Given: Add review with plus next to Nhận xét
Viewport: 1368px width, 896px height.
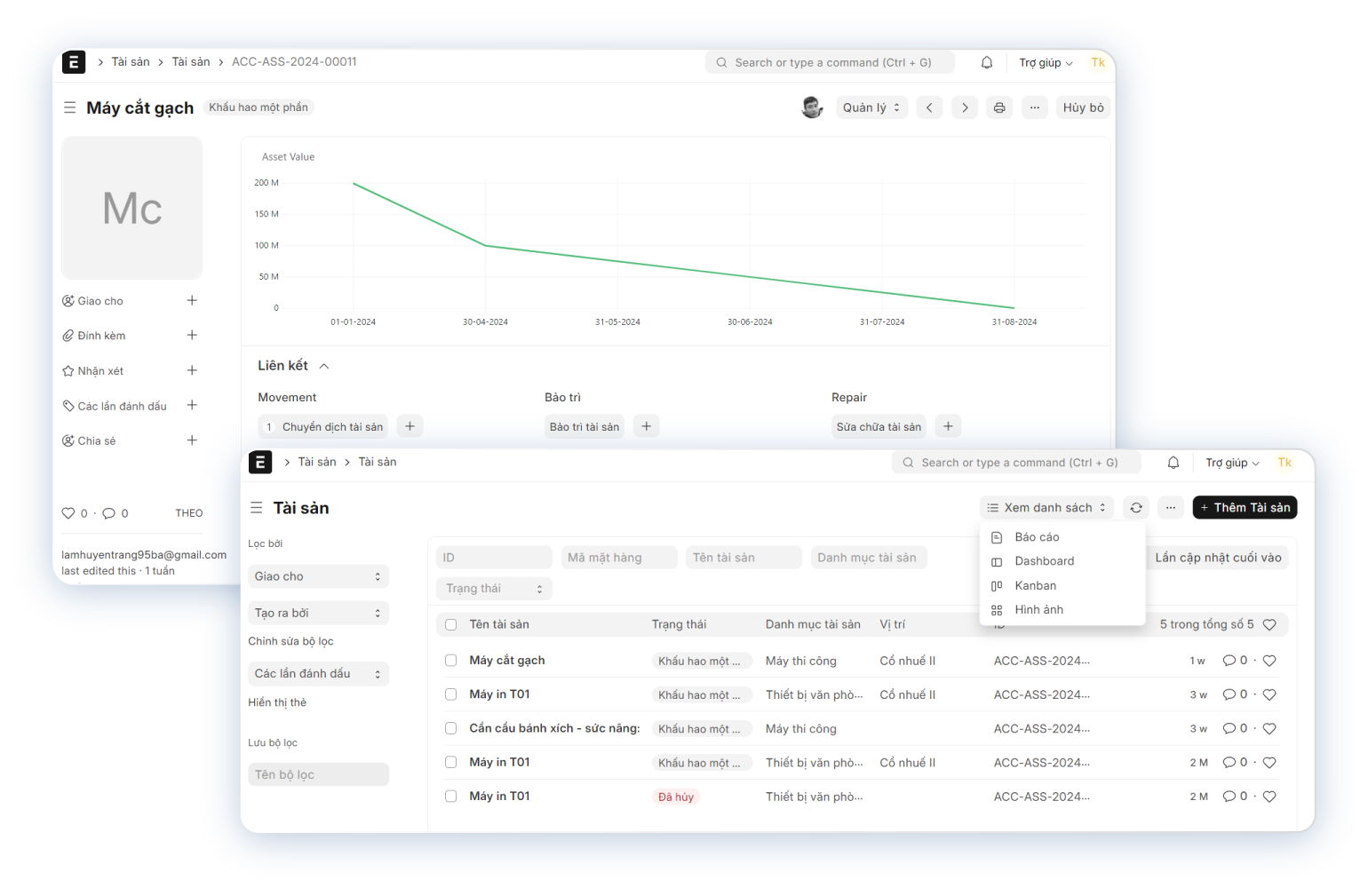Looking at the screenshot, I should tap(192, 370).
